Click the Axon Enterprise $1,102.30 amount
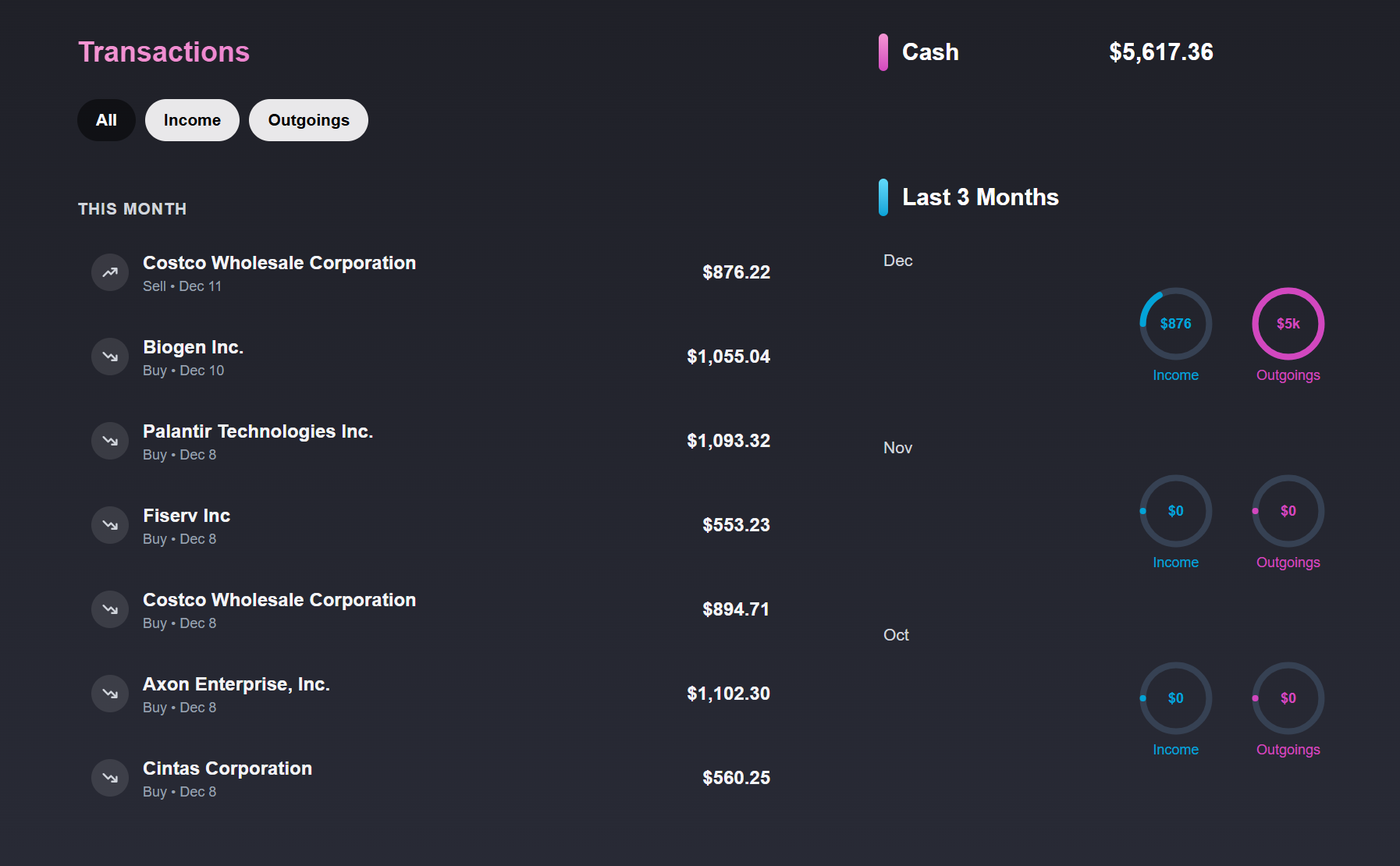This screenshot has height=866, width=1400. point(728,694)
